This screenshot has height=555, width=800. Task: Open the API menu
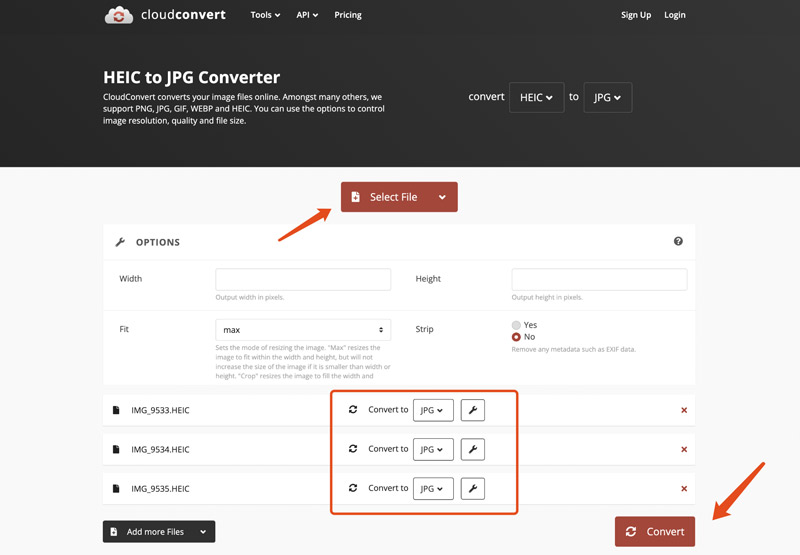pyautogui.click(x=307, y=15)
